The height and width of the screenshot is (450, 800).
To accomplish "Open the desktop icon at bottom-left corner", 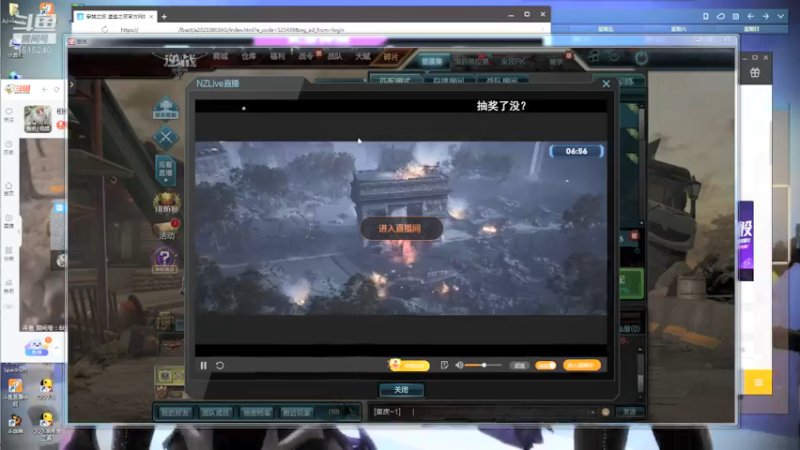I will 15,425.
